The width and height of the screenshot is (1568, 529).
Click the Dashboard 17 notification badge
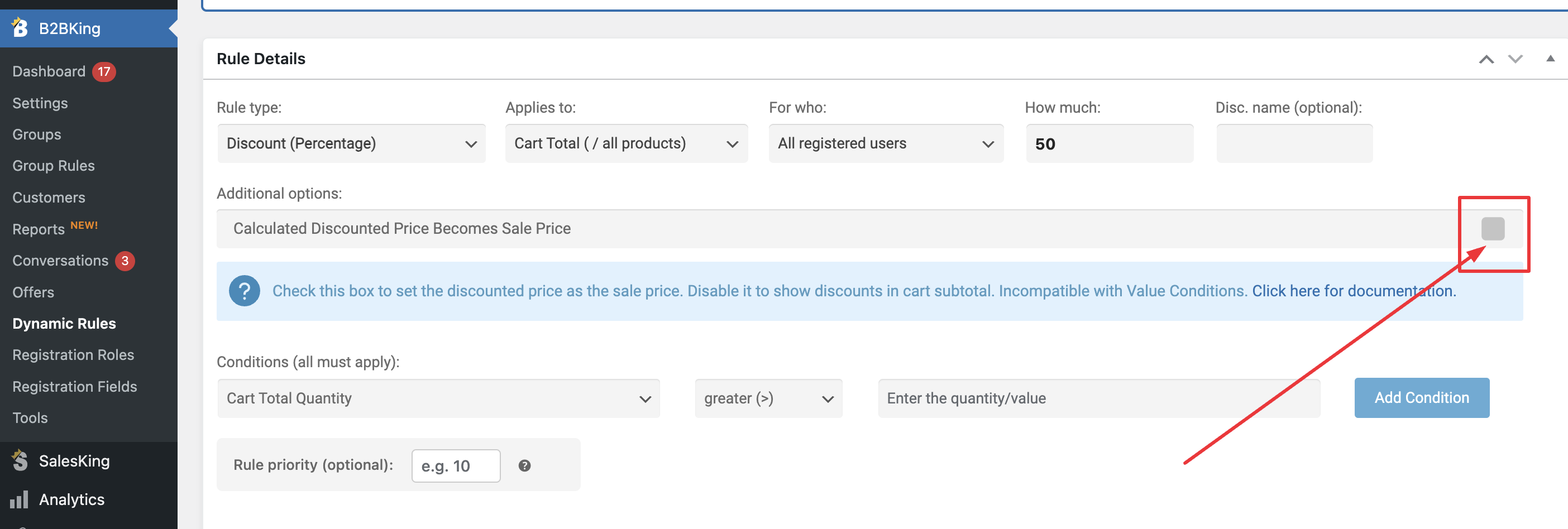(x=104, y=72)
